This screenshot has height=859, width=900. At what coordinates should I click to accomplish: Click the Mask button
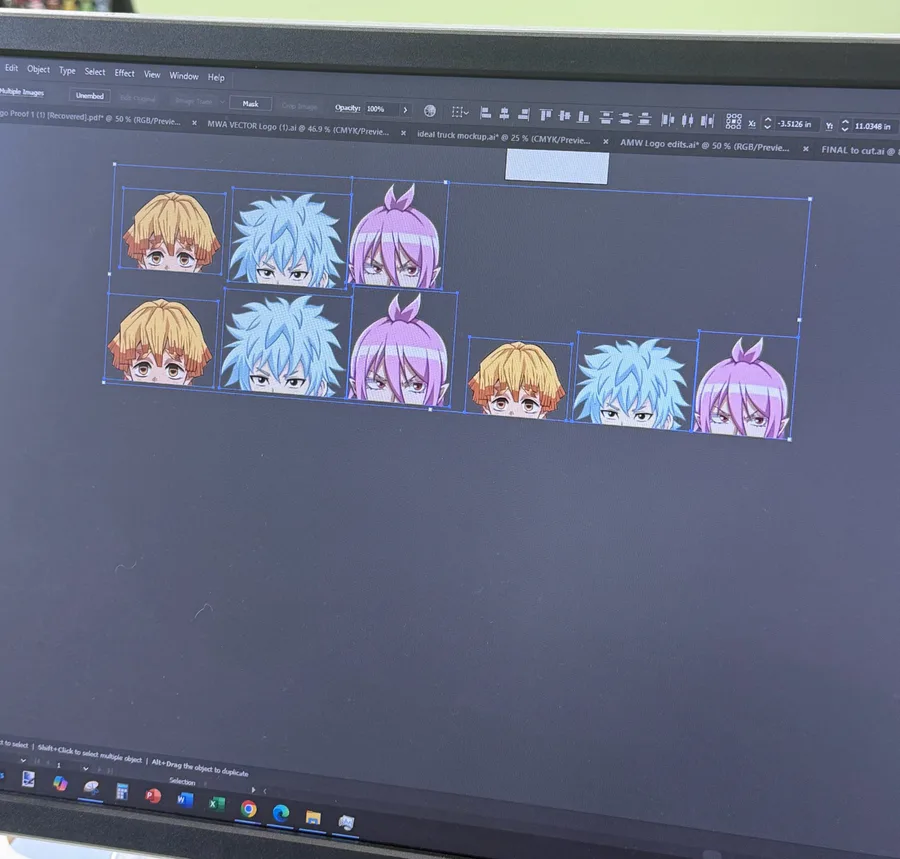(x=250, y=103)
